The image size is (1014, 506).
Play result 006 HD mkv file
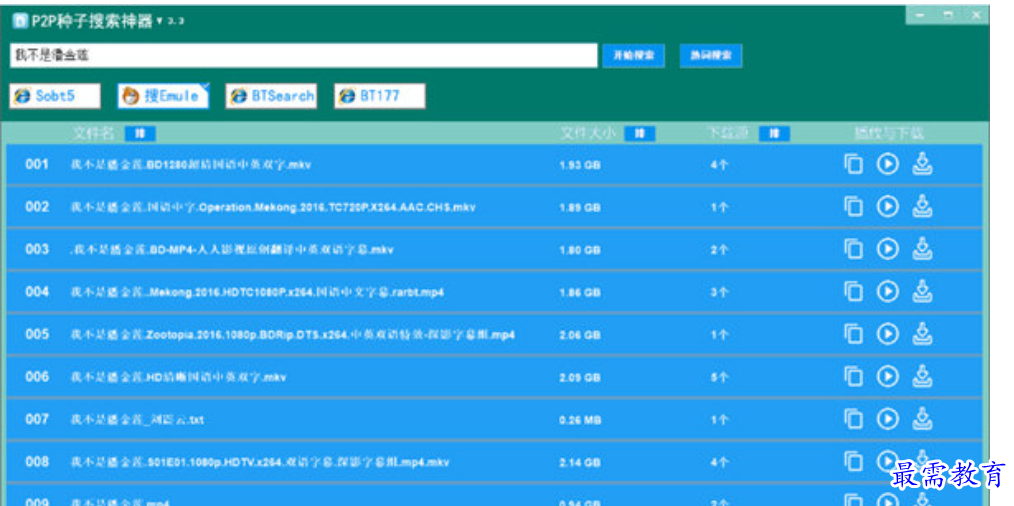click(x=888, y=377)
